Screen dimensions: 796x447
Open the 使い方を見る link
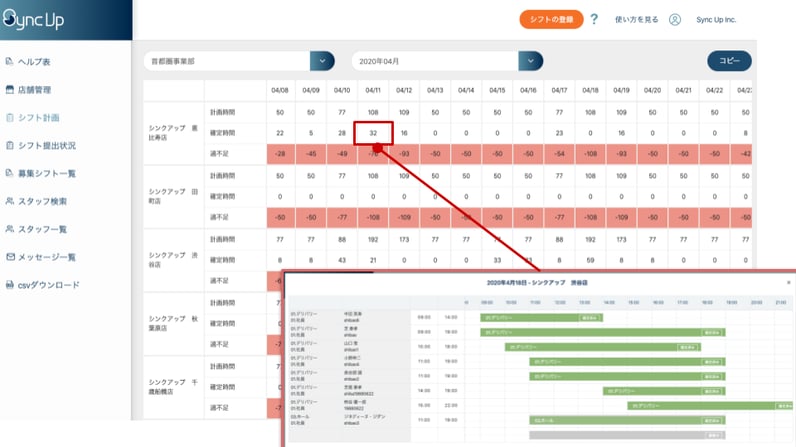pos(636,20)
